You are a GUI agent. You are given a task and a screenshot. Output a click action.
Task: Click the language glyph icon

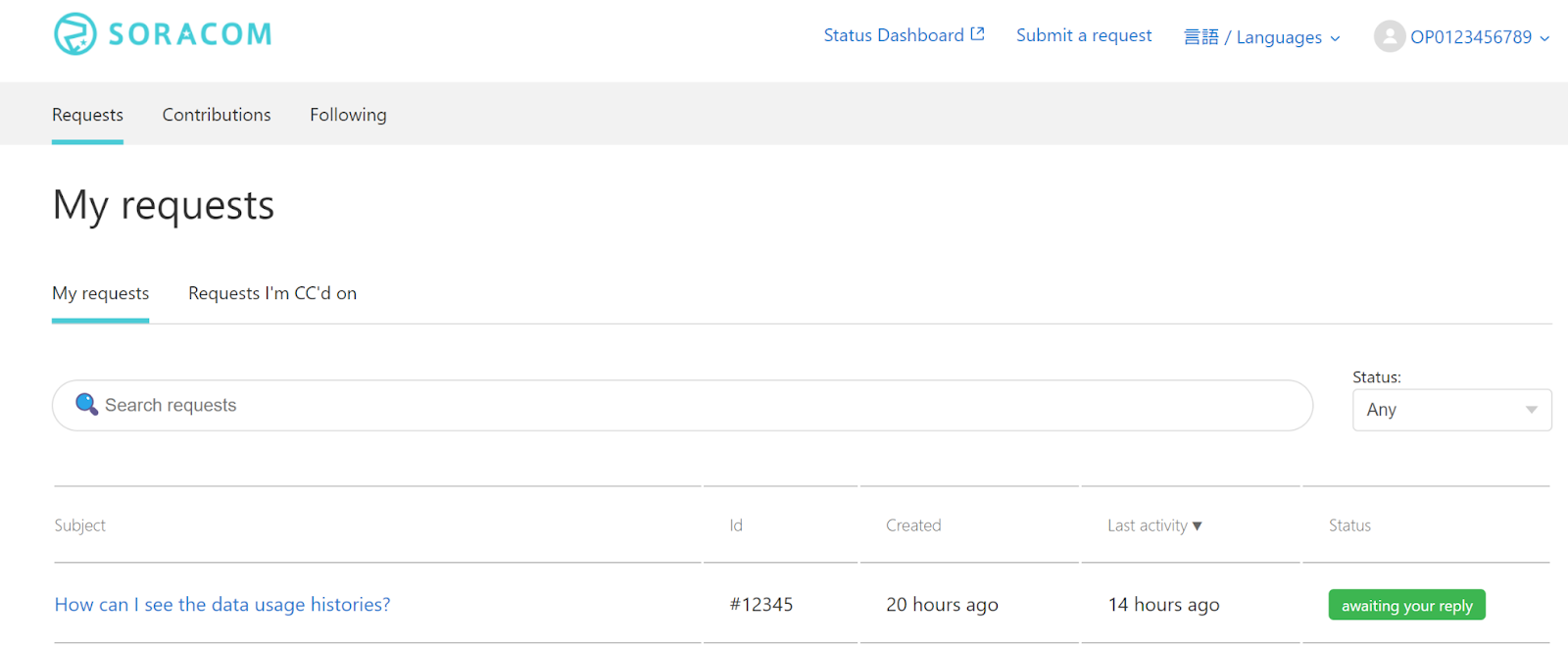(x=1200, y=37)
